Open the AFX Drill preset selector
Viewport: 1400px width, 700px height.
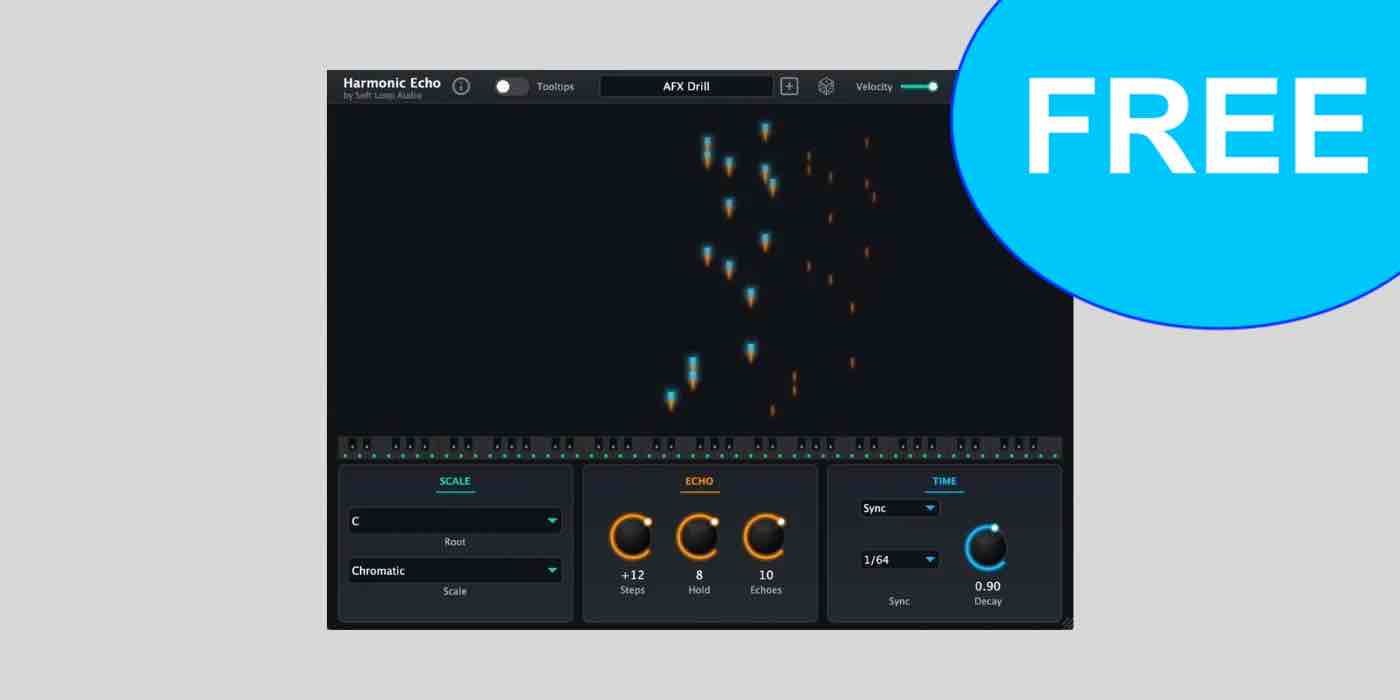[x=686, y=86]
